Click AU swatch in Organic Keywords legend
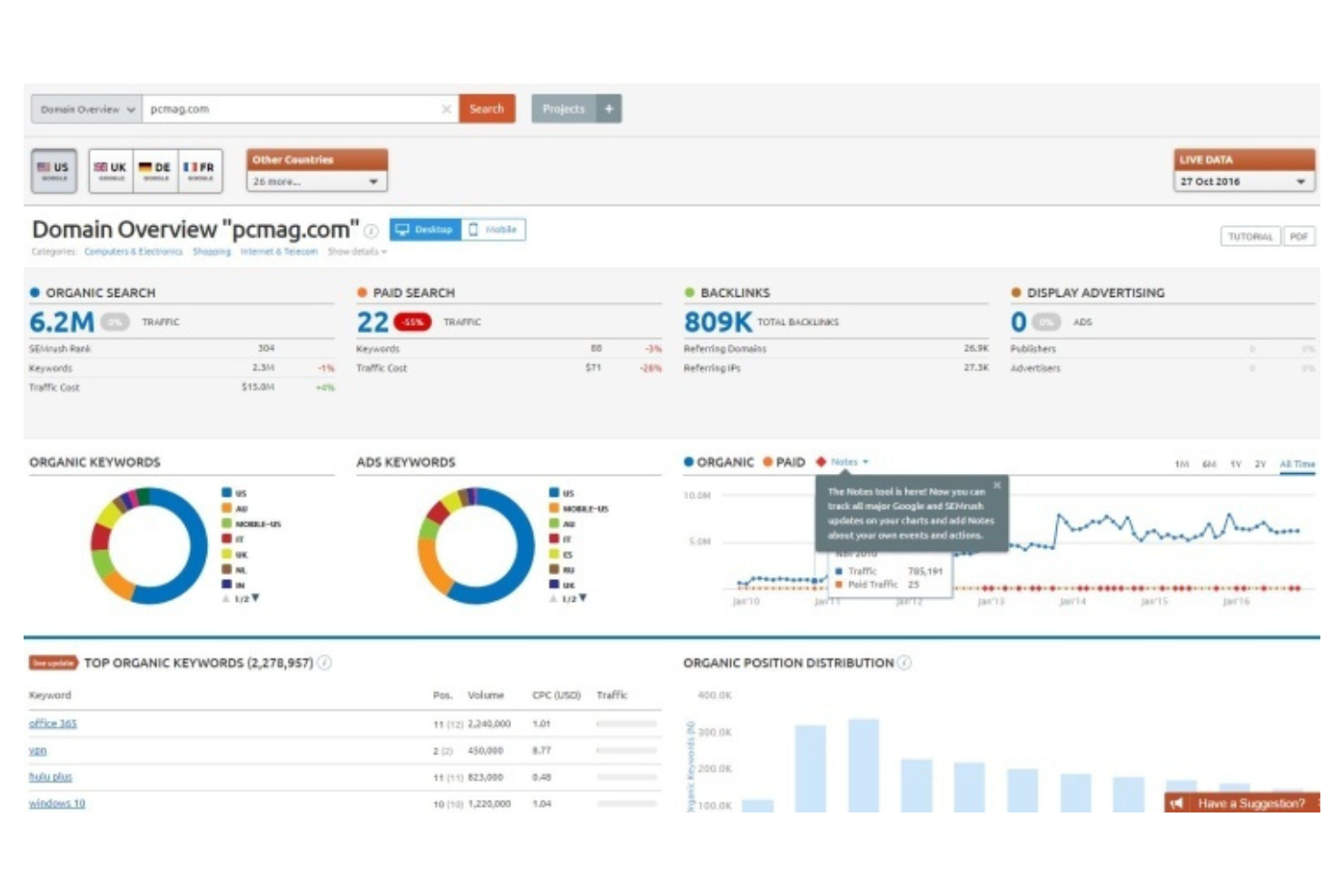Viewport: 1344px width, 896px height. (x=227, y=508)
